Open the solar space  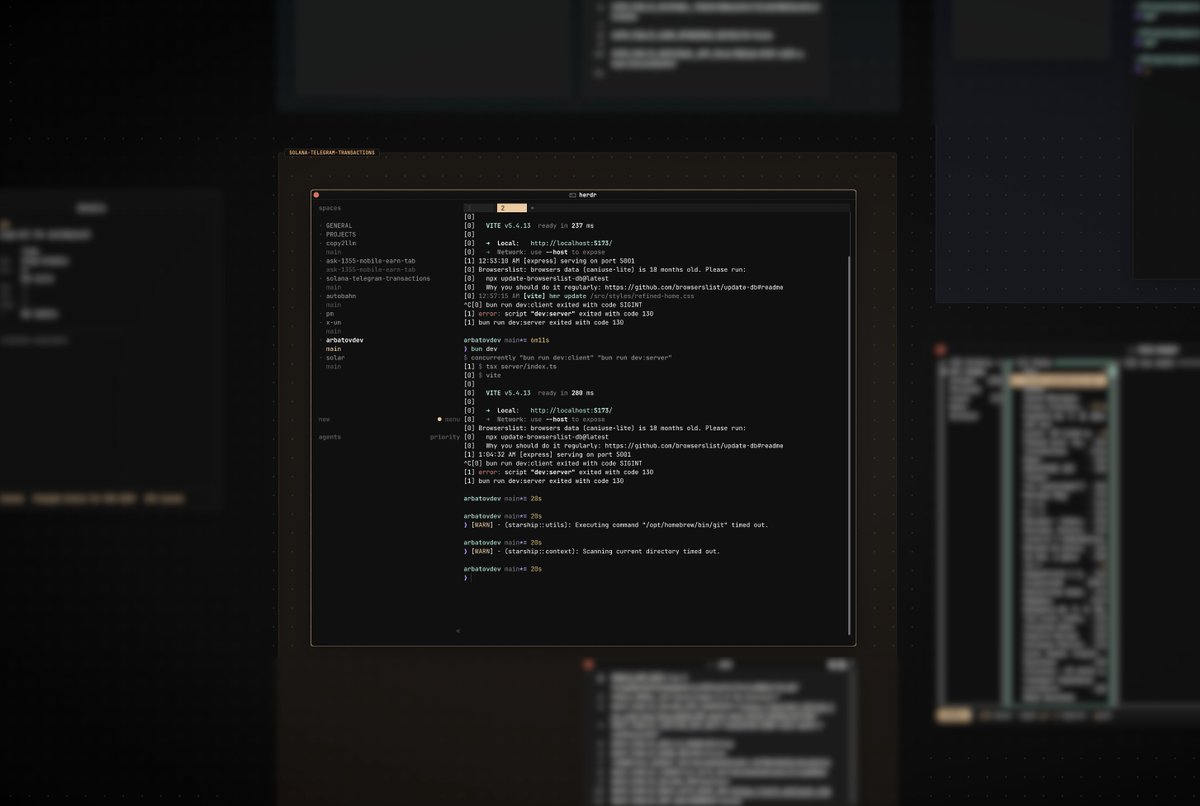(333, 357)
